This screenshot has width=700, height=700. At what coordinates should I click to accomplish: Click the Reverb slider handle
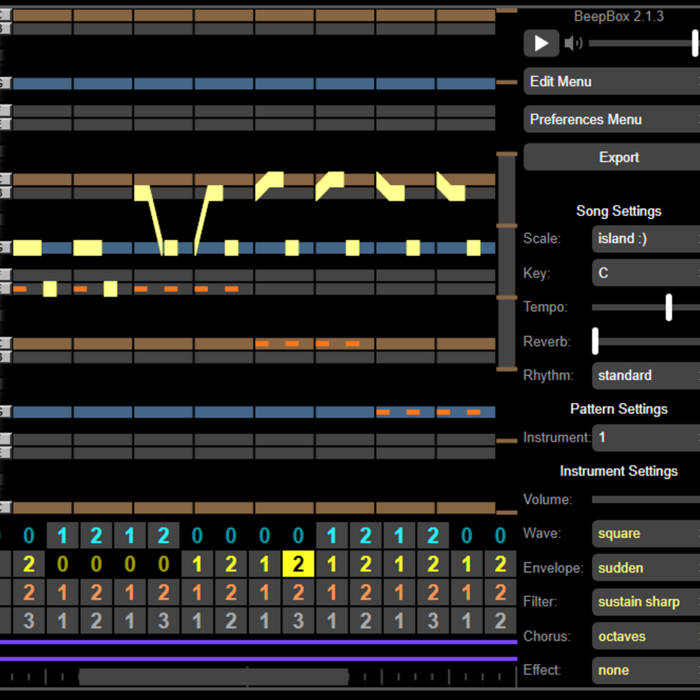tap(595, 341)
